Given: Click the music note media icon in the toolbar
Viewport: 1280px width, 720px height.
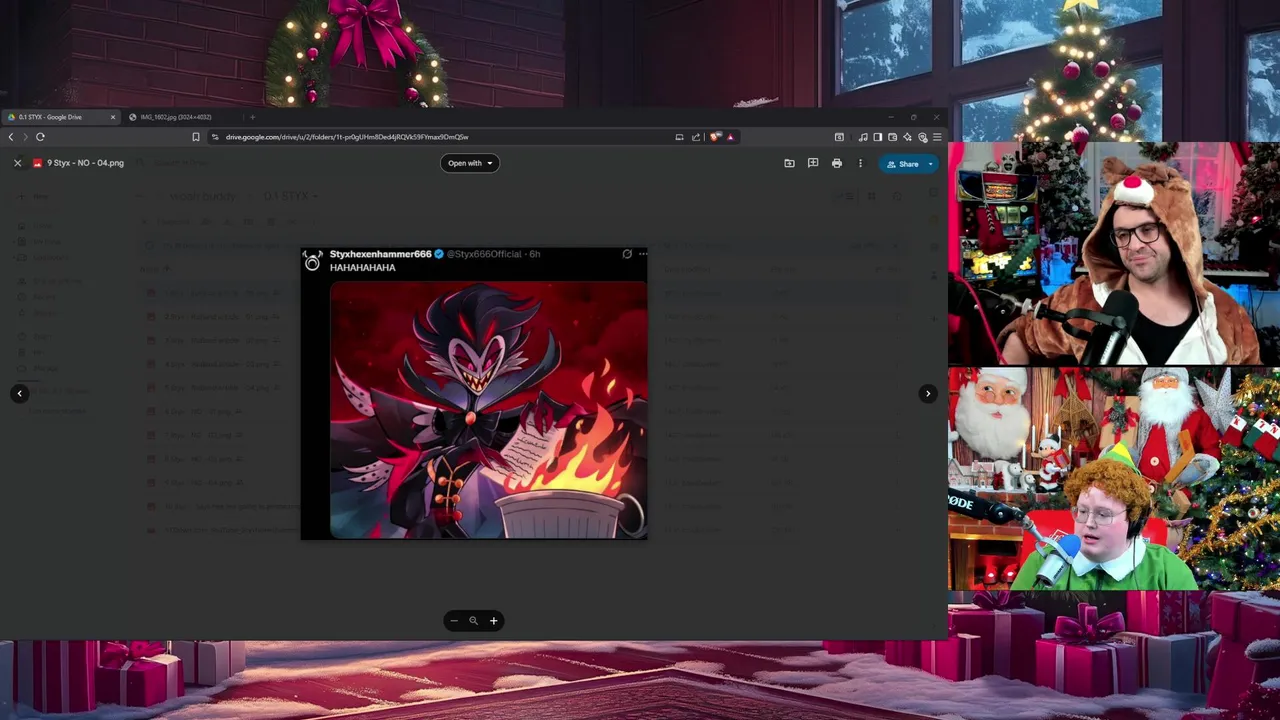Looking at the screenshot, I should pyautogui.click(x=863, y=137).
